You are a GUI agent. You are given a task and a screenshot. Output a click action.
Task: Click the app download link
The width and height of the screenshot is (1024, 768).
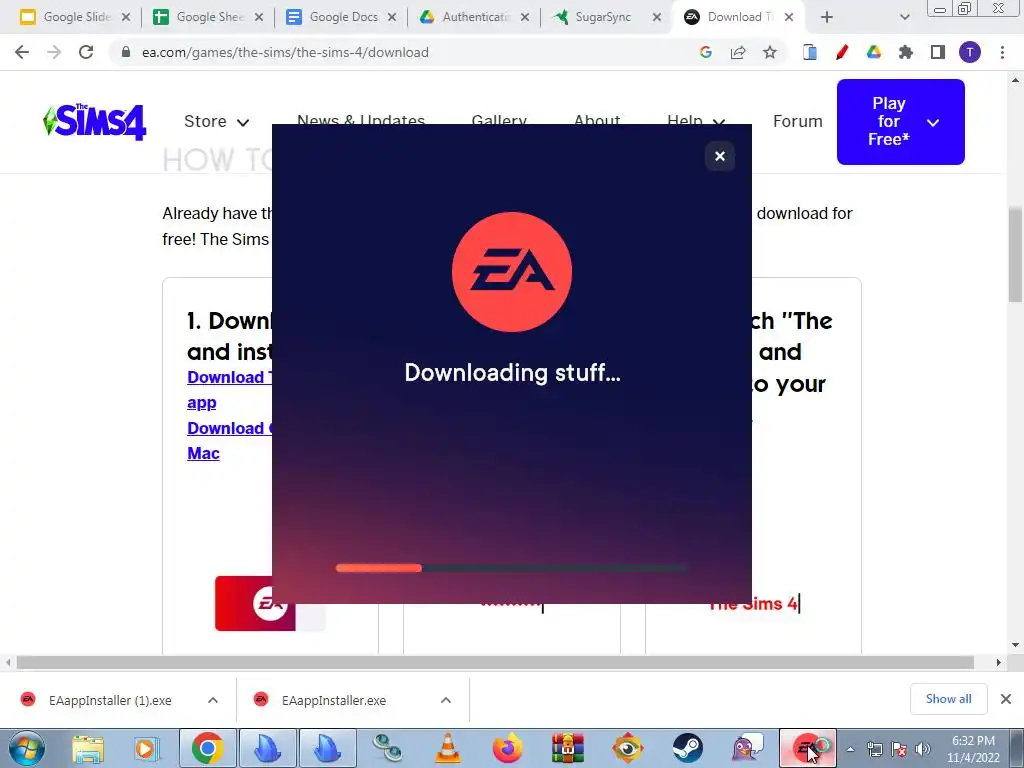click(x=202, y=402)
